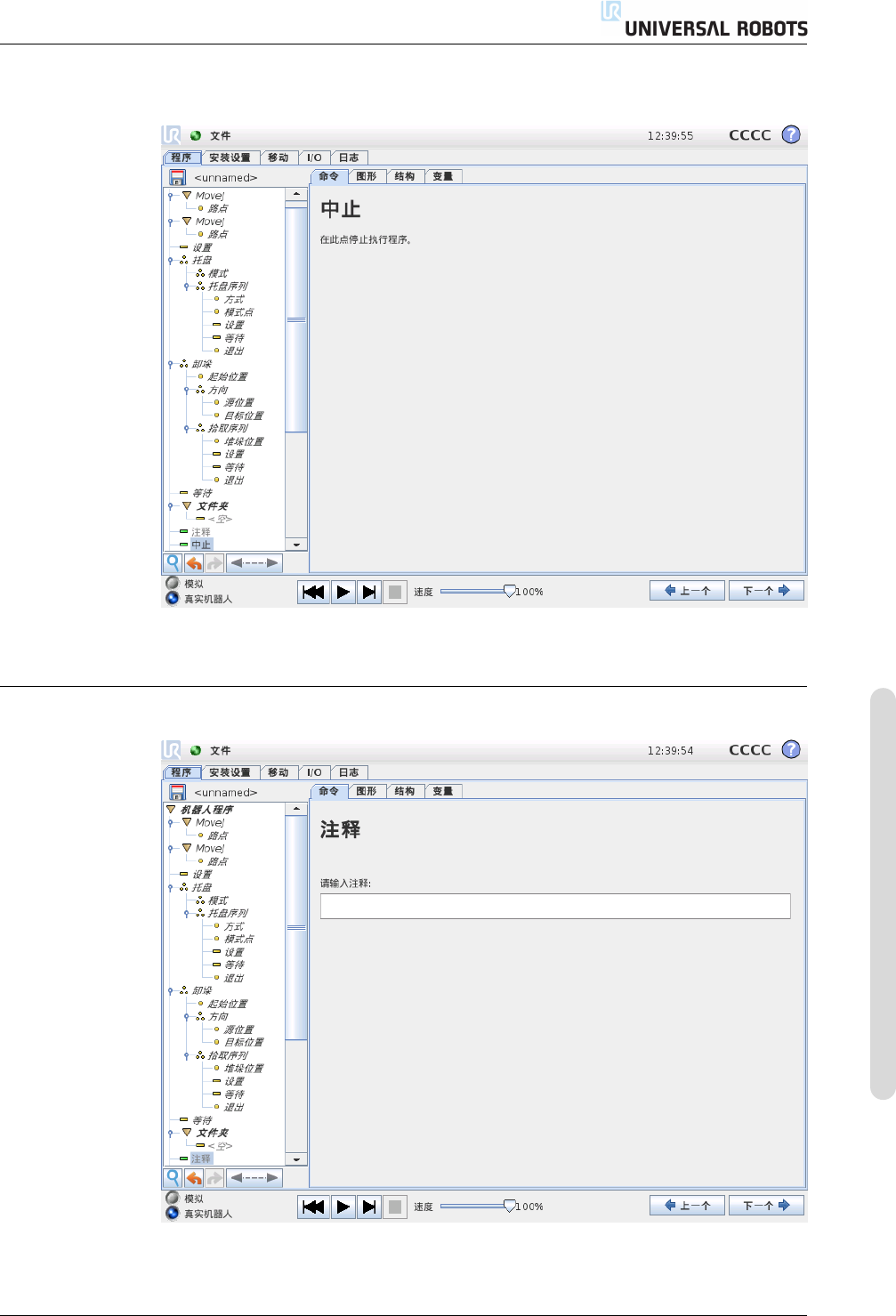Switch to 安装设置 tab in upper screenshot

(x=230, y=157)
